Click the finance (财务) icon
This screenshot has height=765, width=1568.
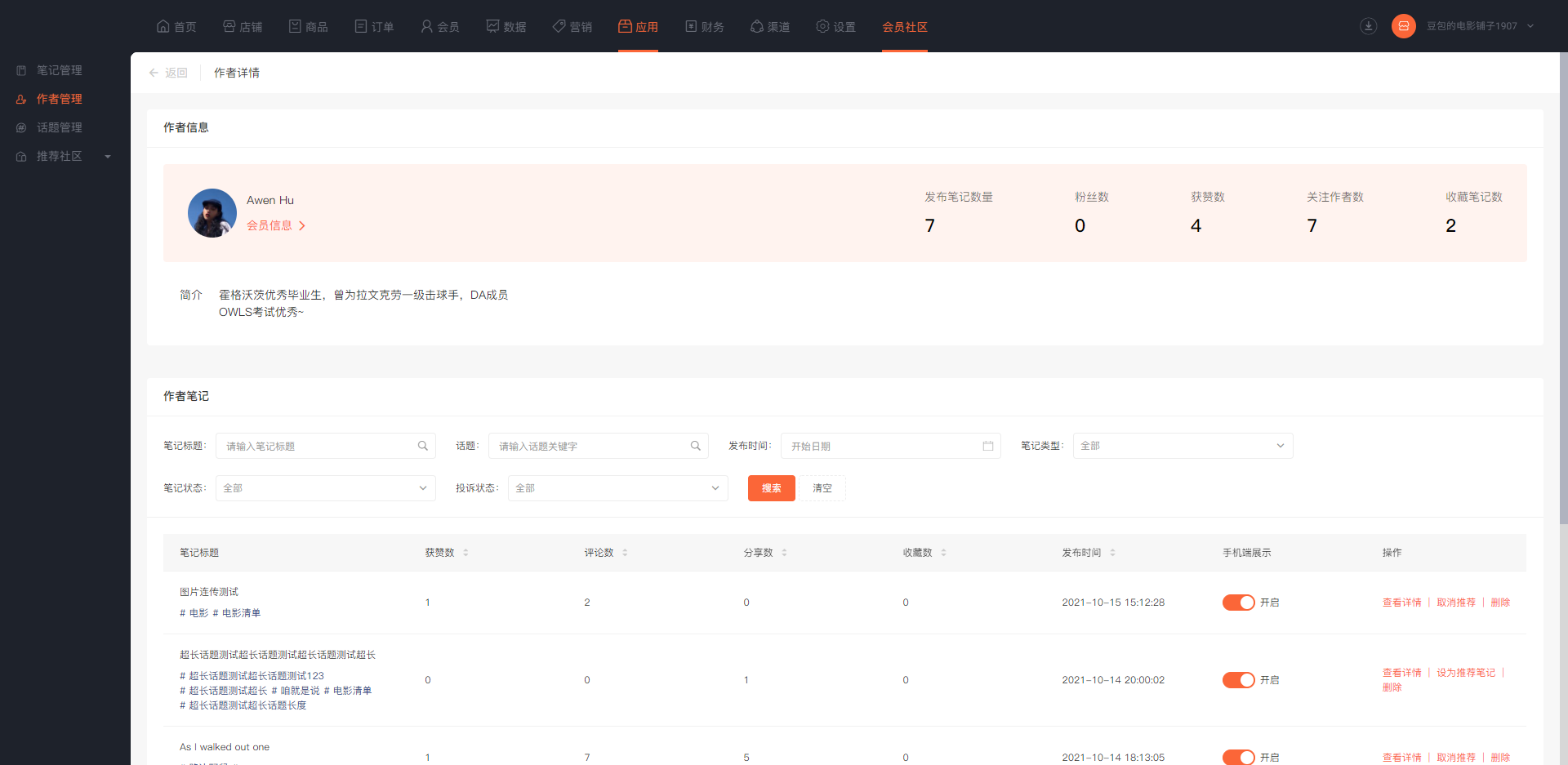(691, 26)
